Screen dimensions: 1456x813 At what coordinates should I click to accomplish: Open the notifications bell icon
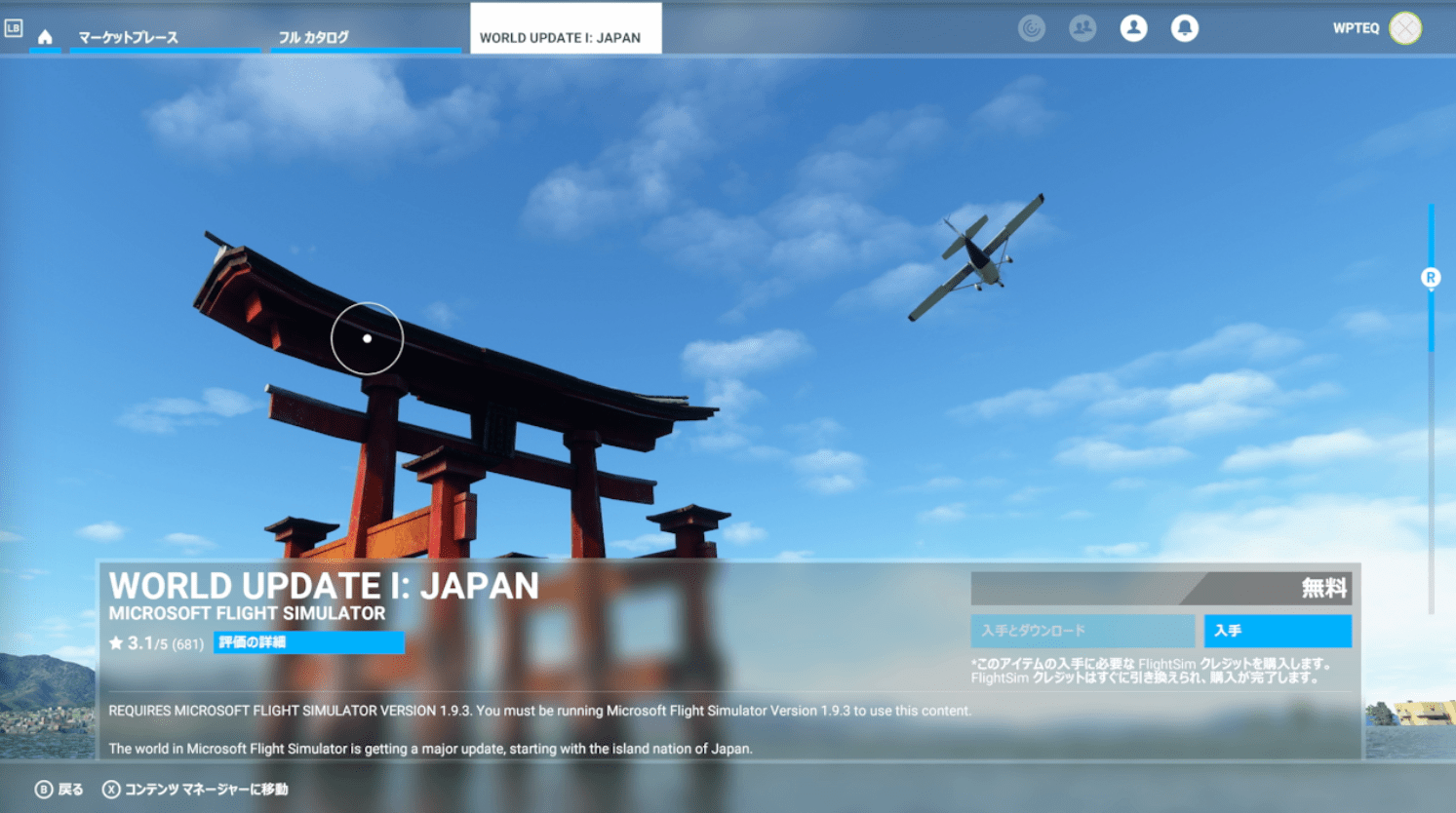[1185, 28]
